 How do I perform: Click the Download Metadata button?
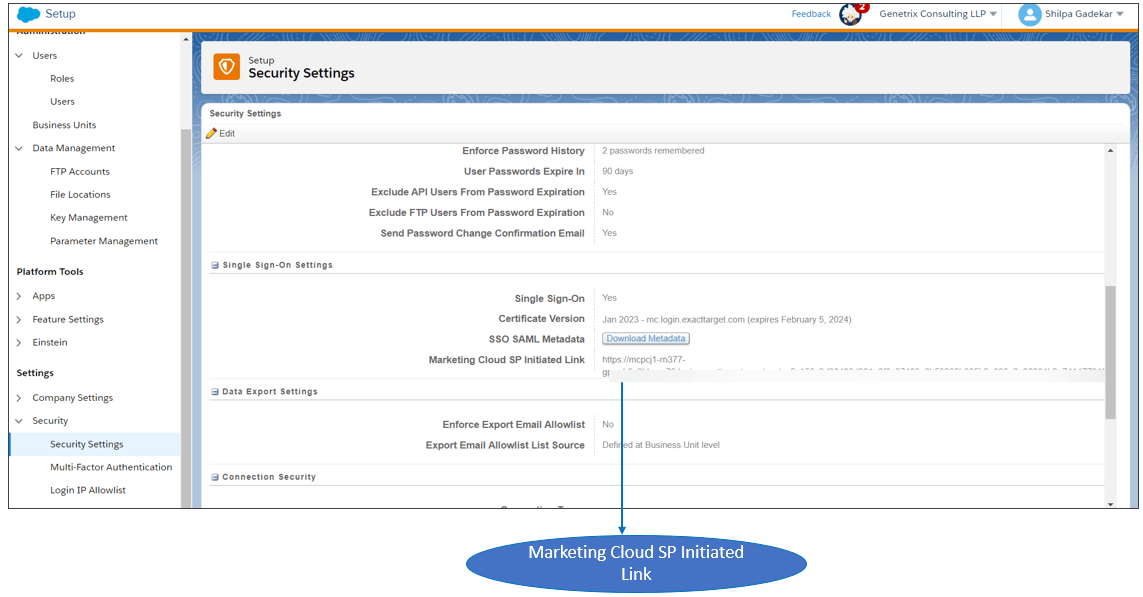click(645, 338)
